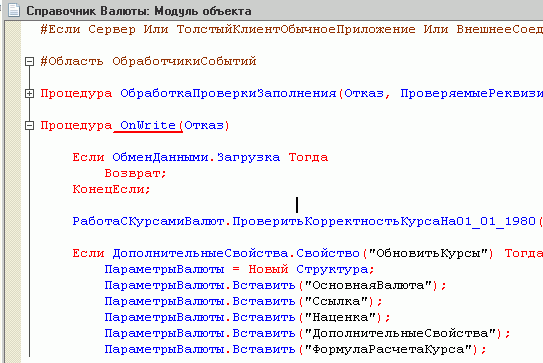Click the "Наценка" string literal
The image size is (543, 363).
(340, 317)
